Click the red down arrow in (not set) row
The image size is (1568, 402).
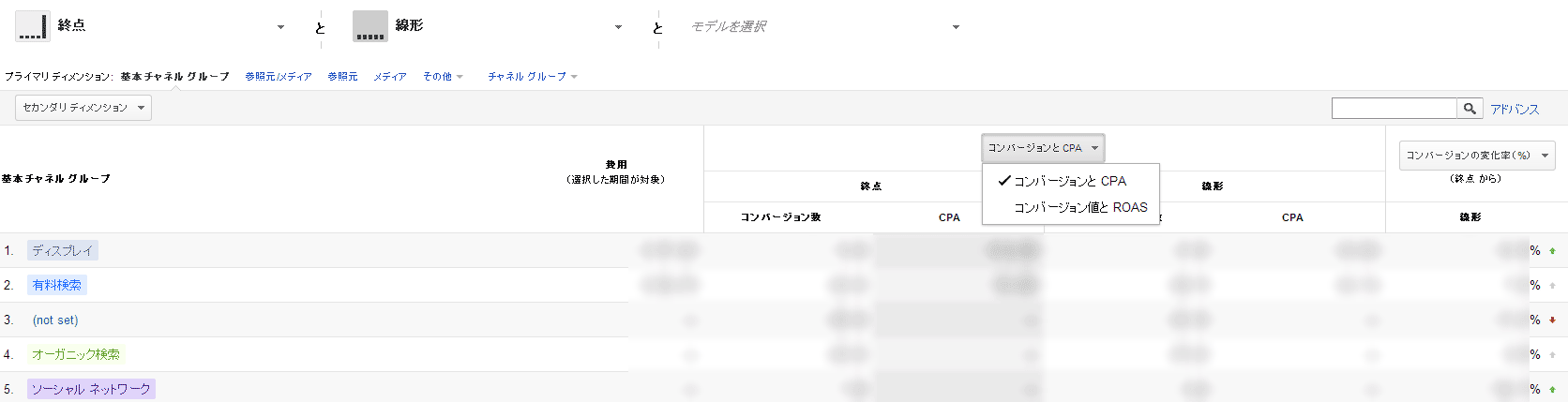1553,320
